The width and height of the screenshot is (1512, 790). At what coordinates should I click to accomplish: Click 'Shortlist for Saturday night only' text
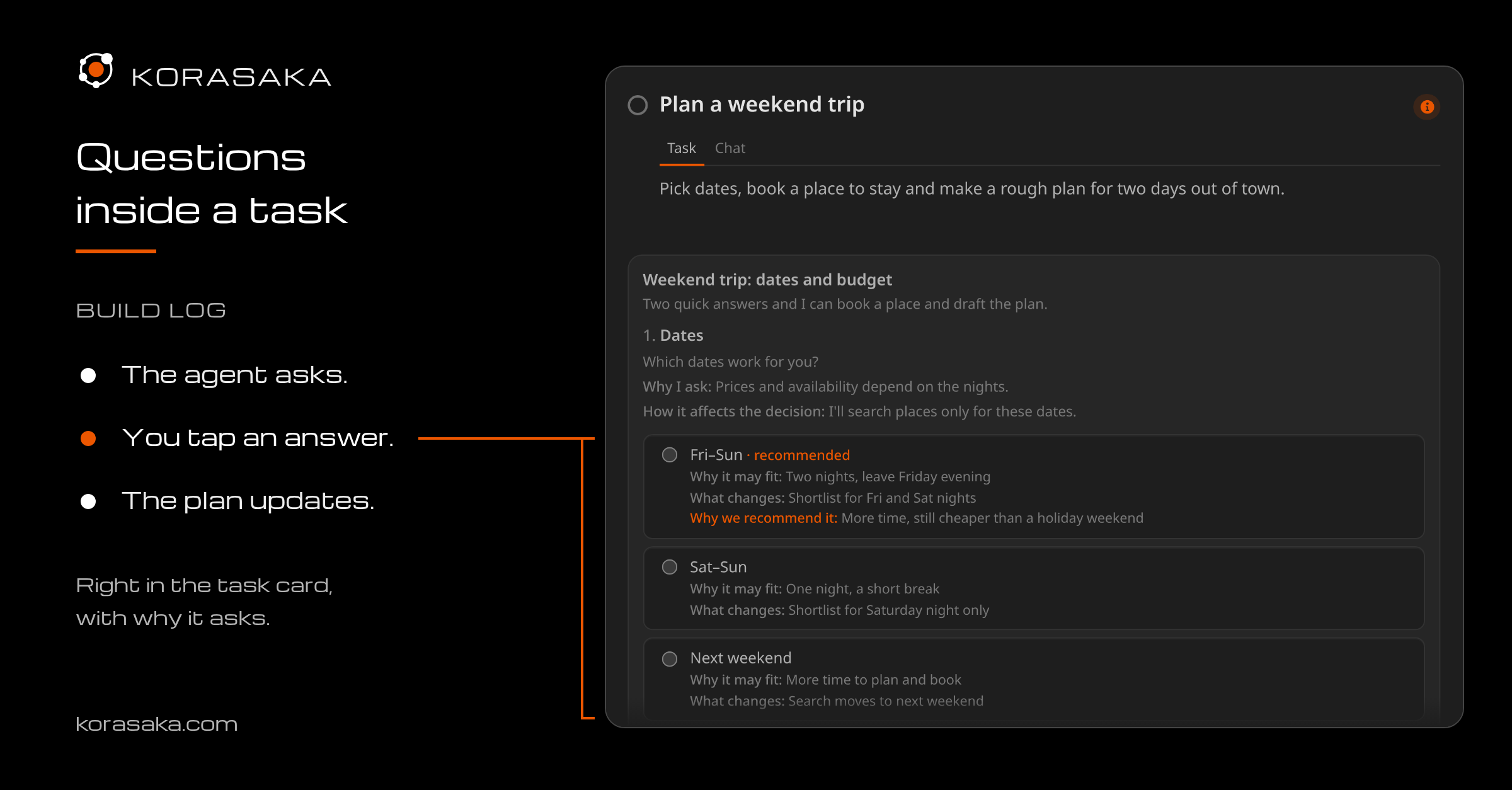(x=889, y=610)
